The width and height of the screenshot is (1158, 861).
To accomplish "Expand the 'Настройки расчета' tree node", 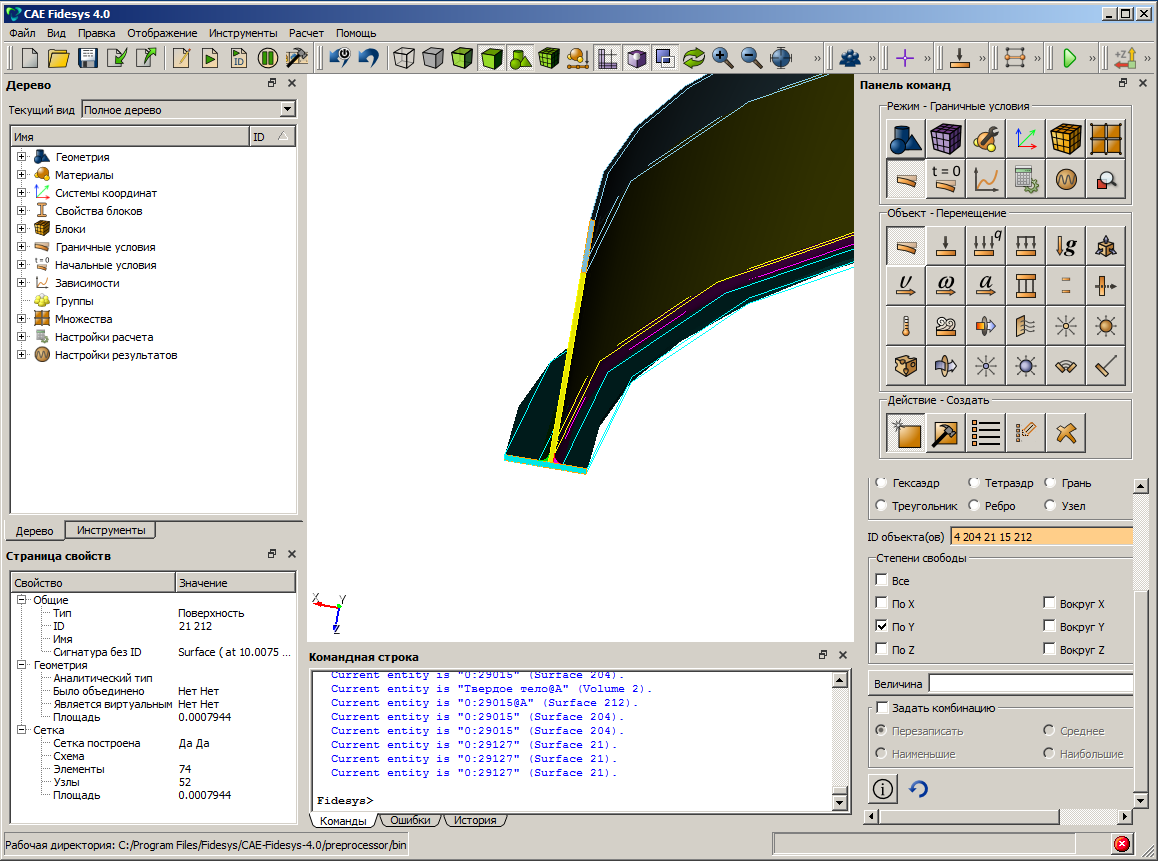I will pos(21,337).
